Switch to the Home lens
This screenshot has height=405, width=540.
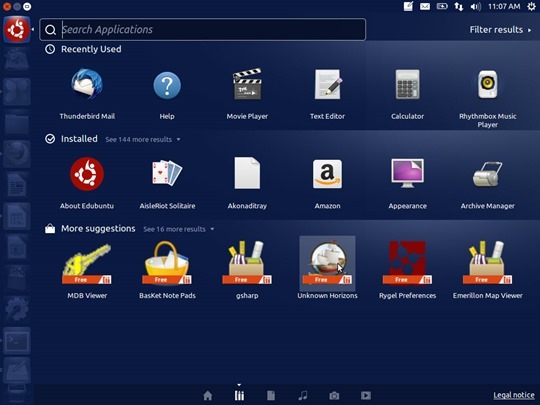click(208, 395)
